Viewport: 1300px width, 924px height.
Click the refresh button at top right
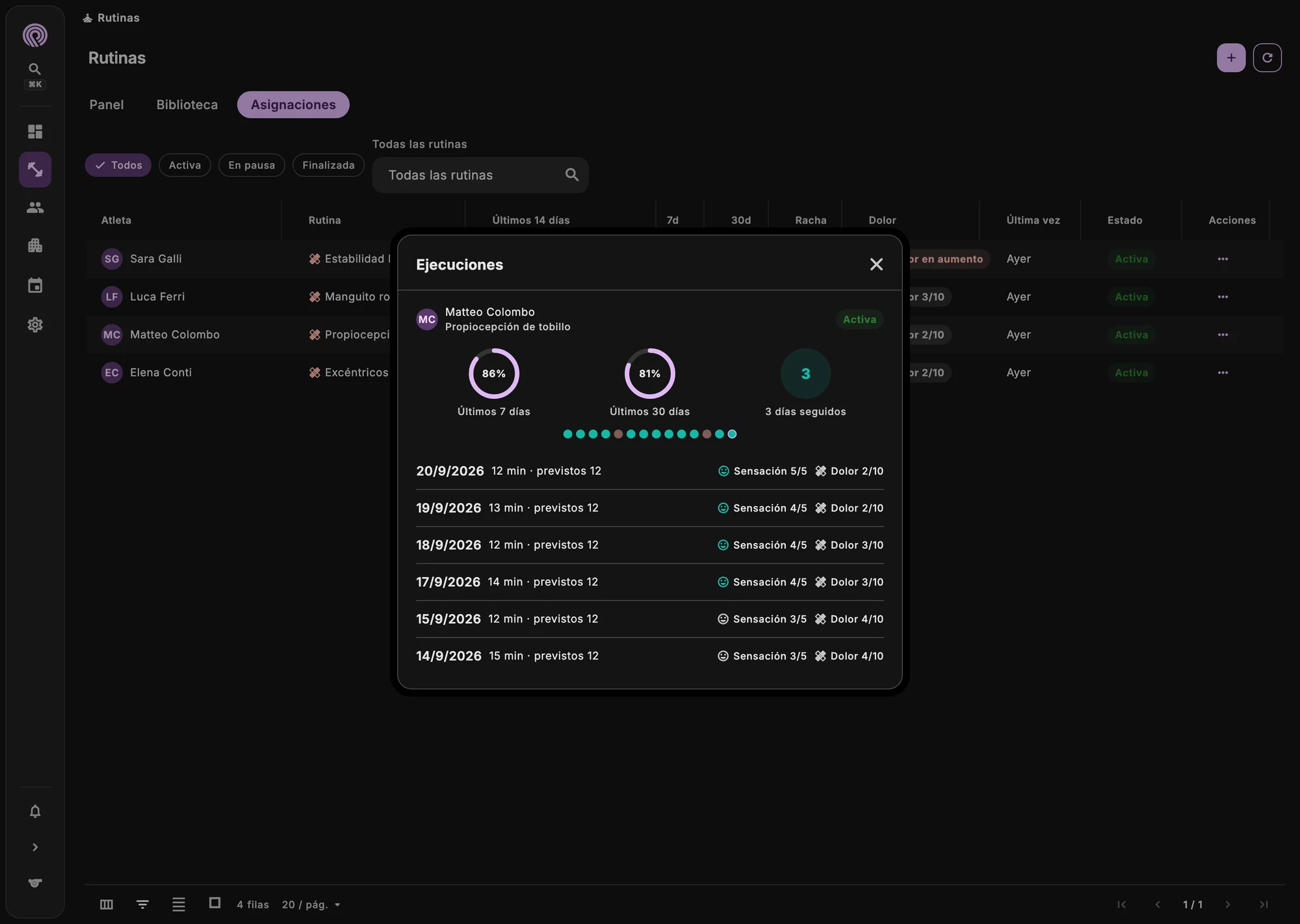[1267, 58]
